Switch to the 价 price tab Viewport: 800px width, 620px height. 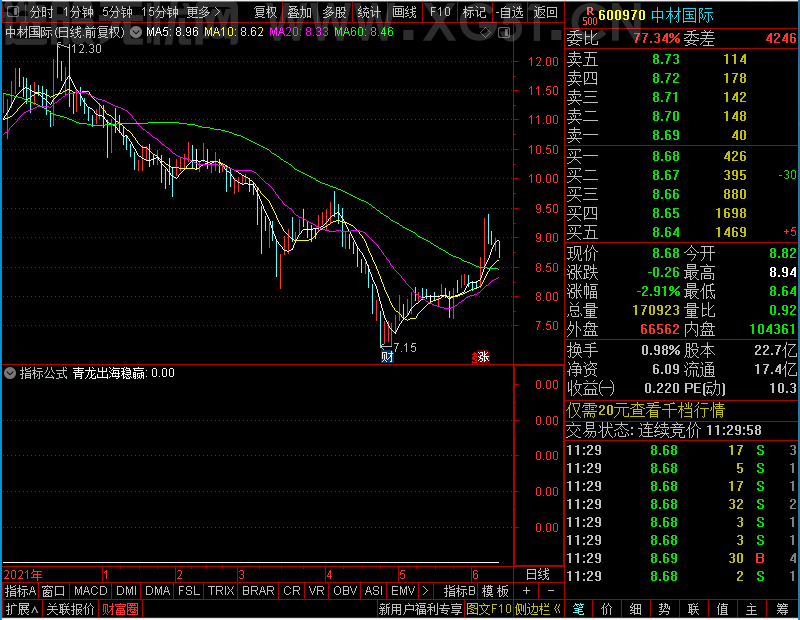point(607,609)
